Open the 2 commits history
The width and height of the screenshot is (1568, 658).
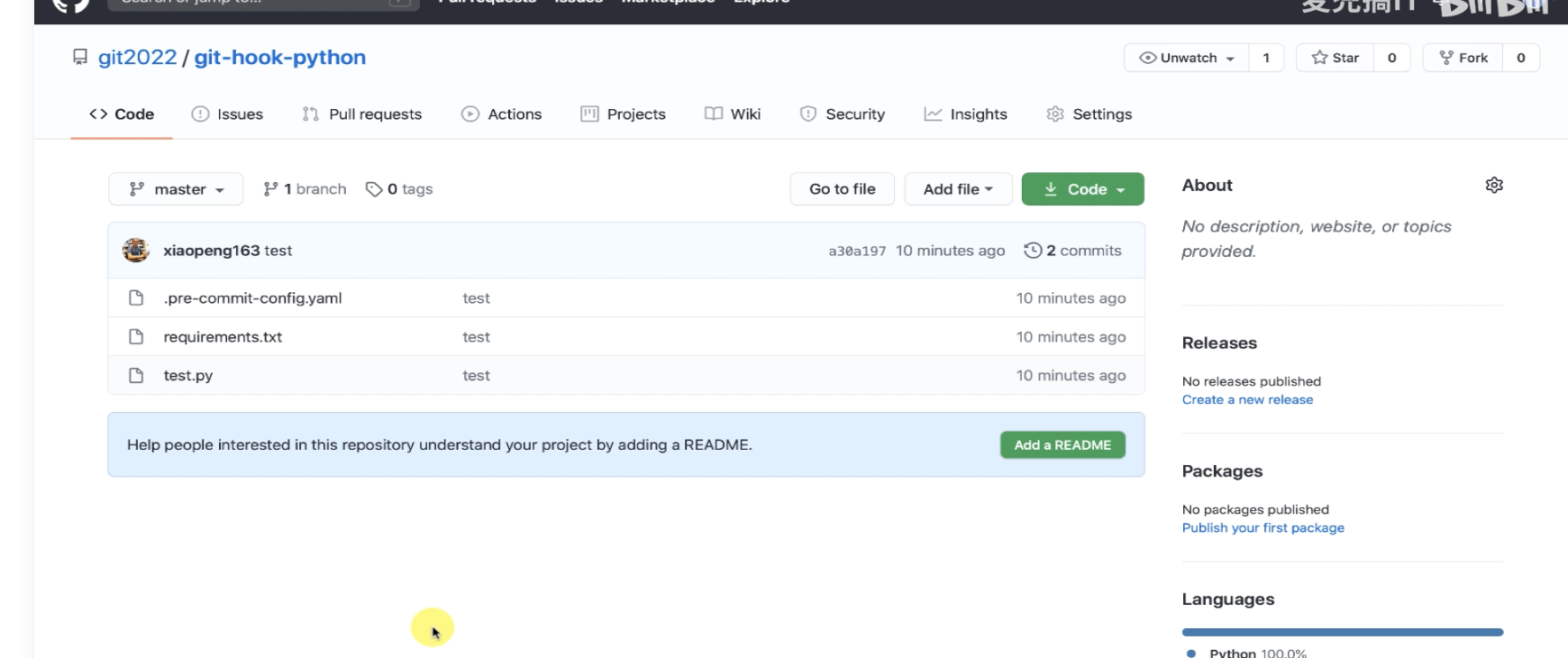tap(1073, 251)
